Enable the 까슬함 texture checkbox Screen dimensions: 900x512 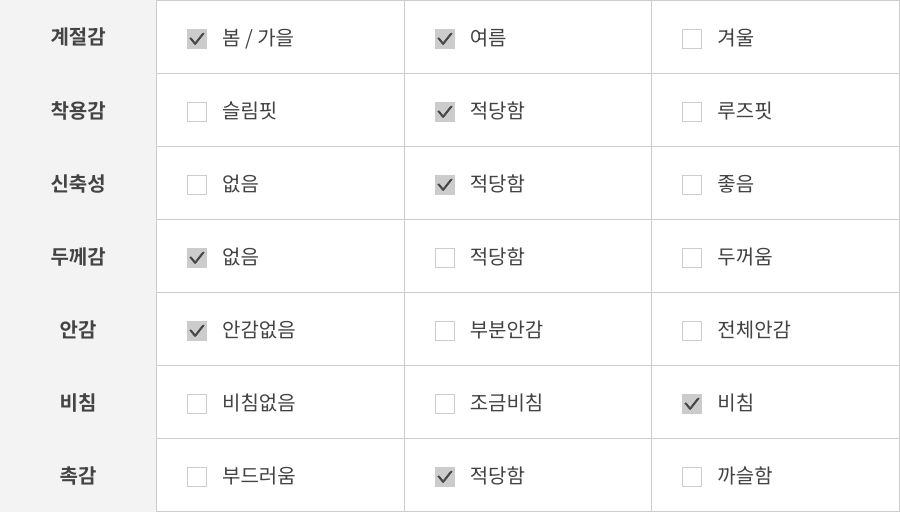coord(692,477)
